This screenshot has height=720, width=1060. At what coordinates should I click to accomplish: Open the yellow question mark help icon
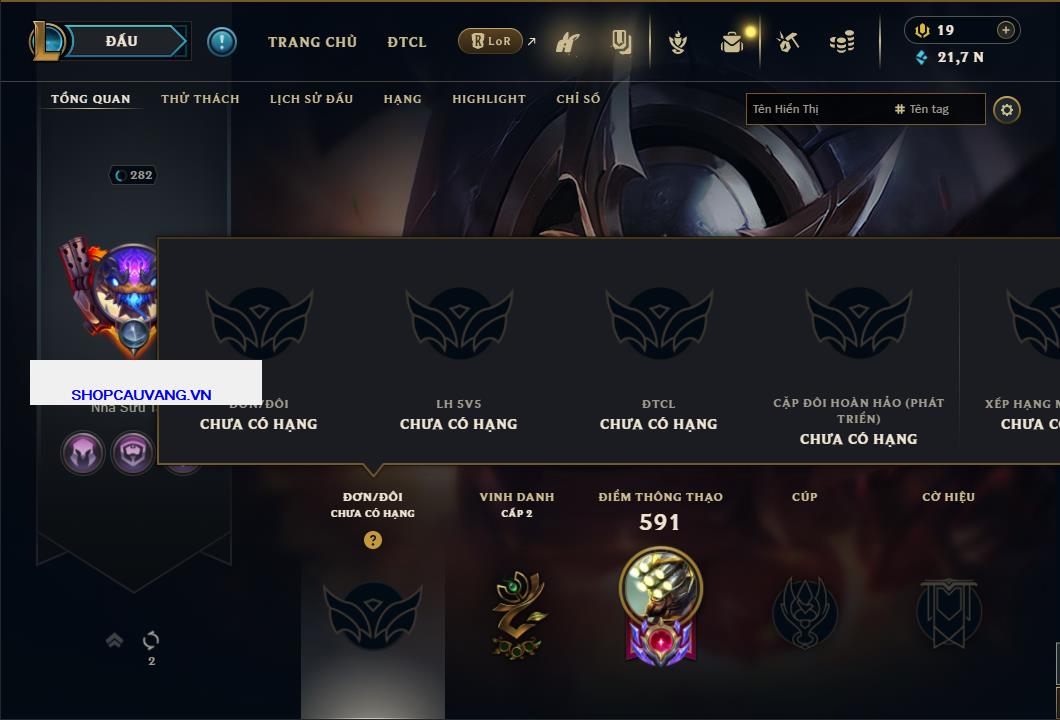click(x=372, y=539)
